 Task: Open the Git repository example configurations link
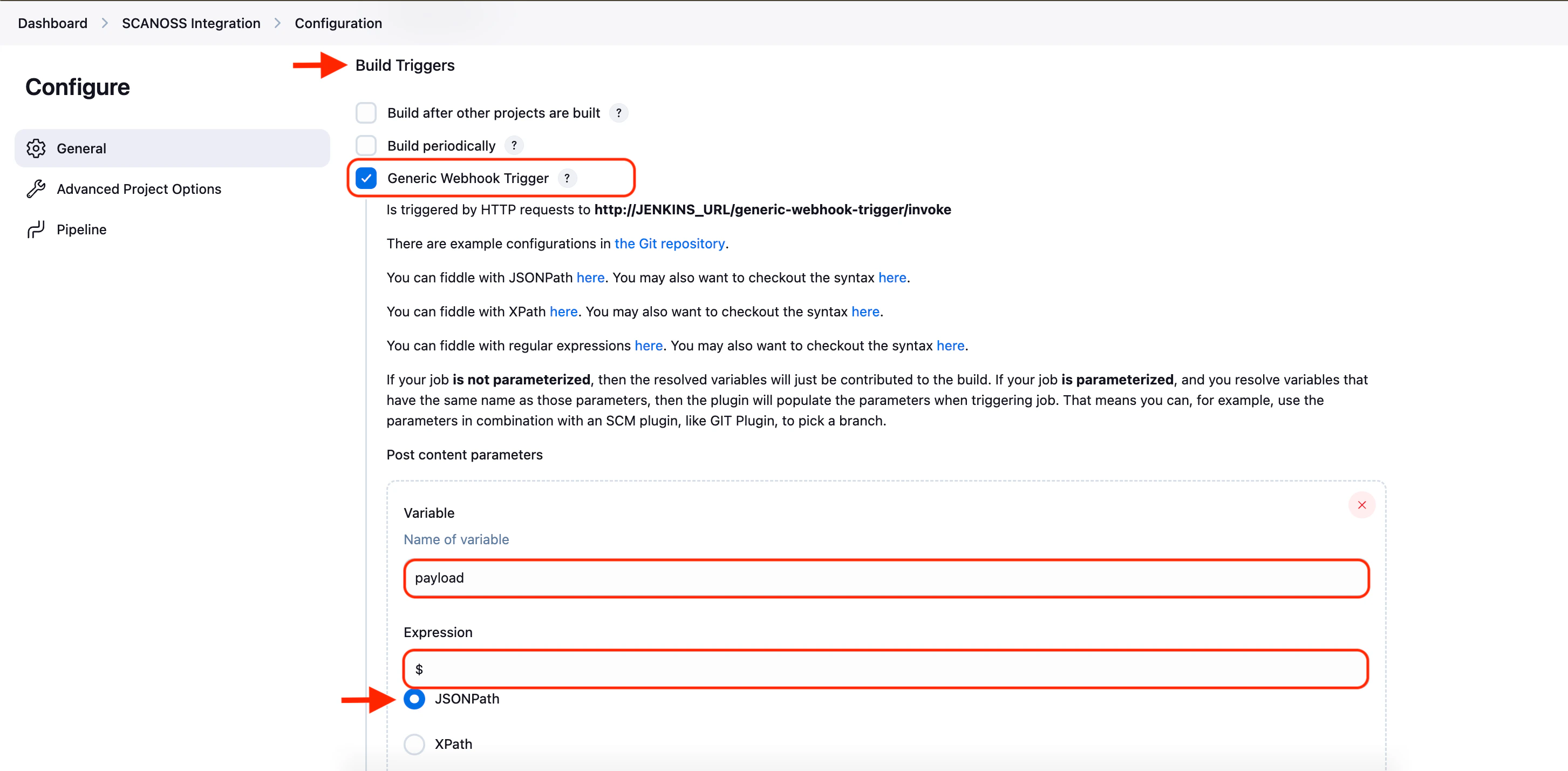669,243
